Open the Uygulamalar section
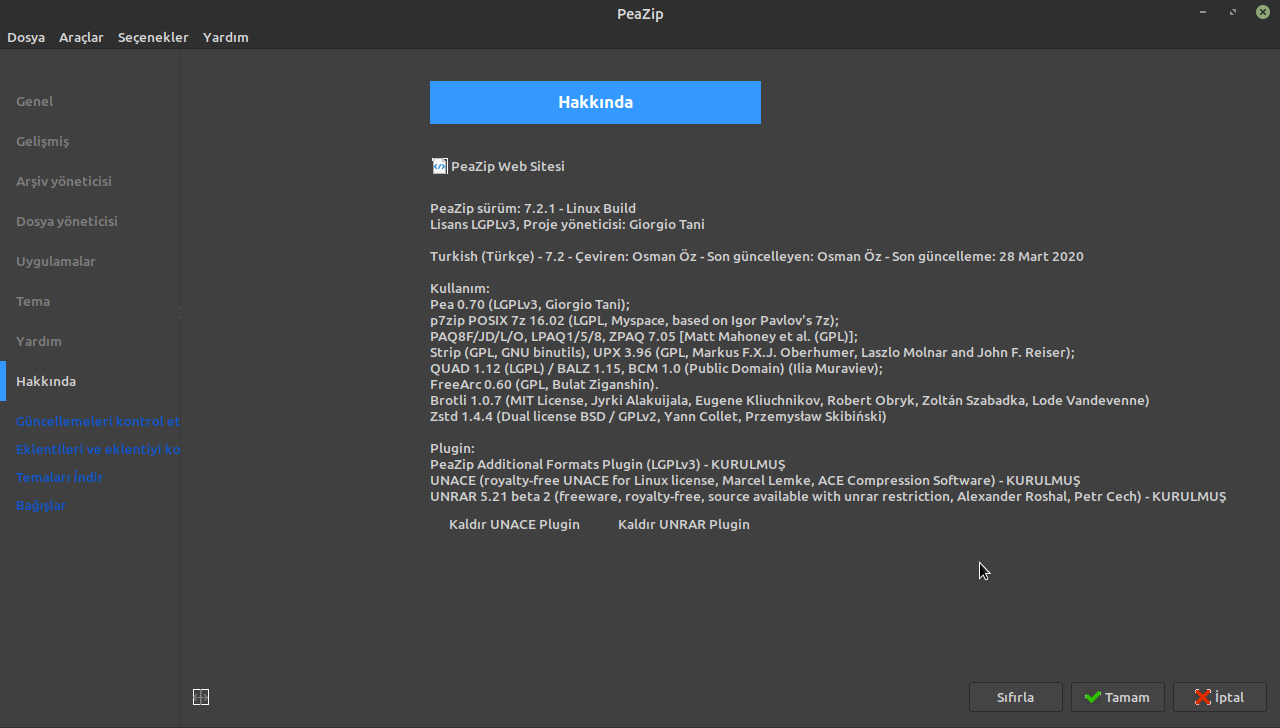Screen dimensions: 1280x728 click(x=56, y=261)
